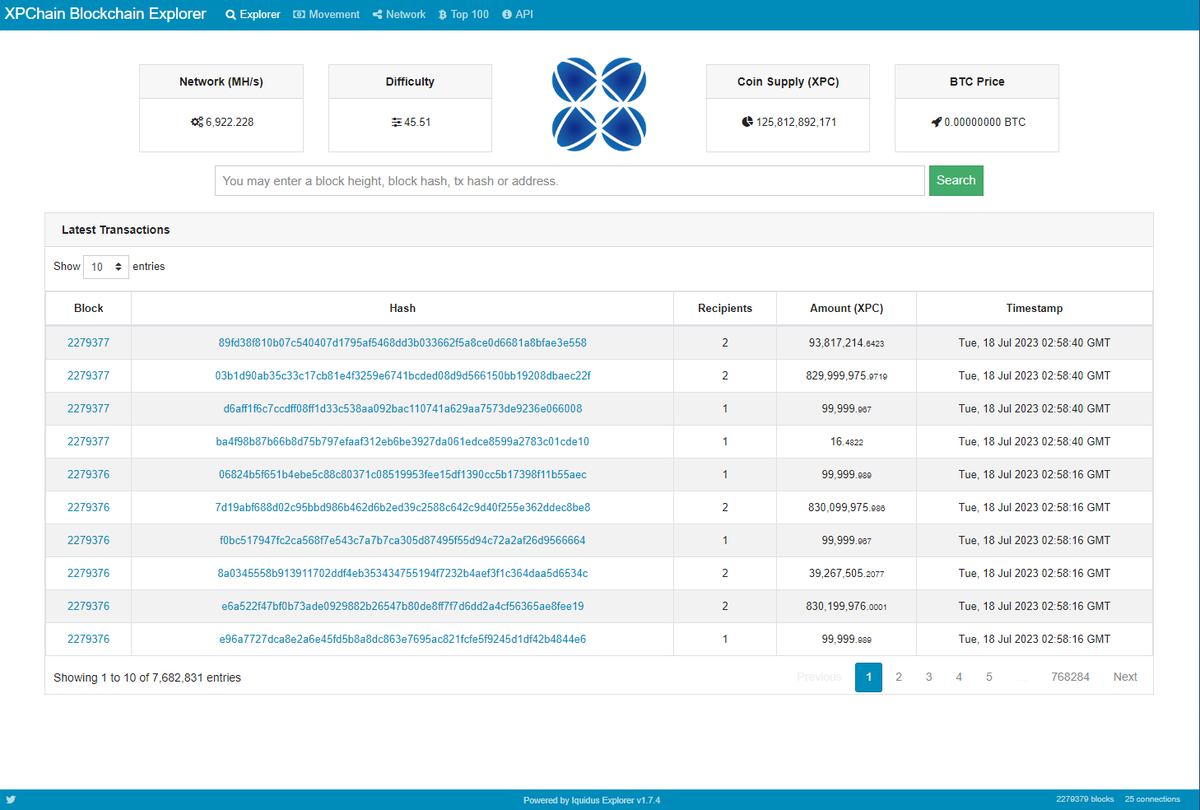1200x810 pixels.
Task: Jump to last page 768284
Action: tap(1070, 677)
